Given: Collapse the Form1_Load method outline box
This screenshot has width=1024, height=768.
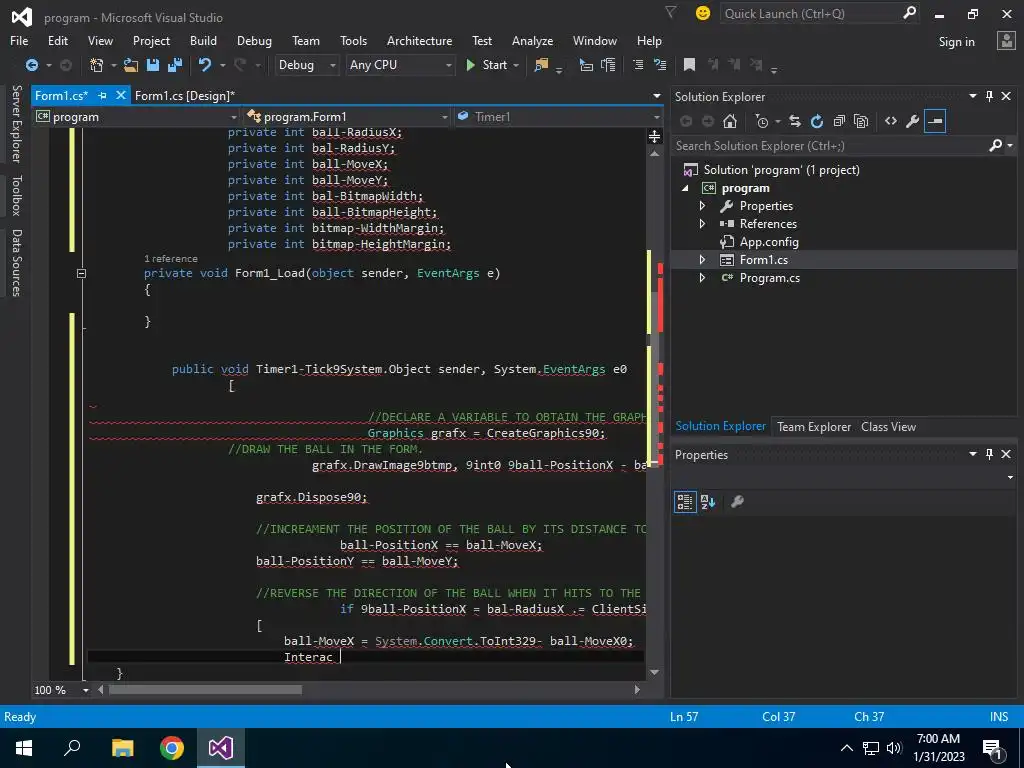Looking at the screenshot, I should pyautogui.click(x=82, y=273).
